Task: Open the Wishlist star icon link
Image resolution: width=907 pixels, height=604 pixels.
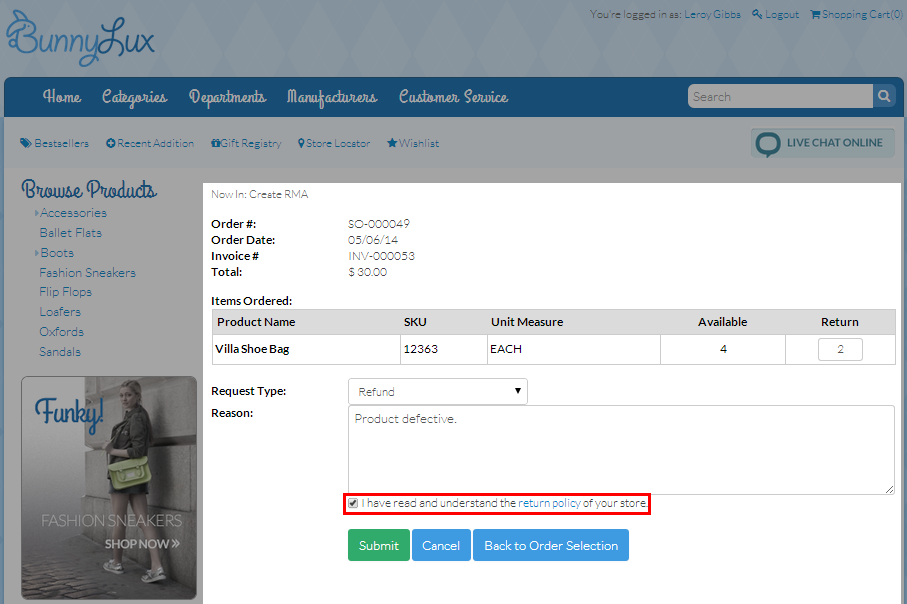Action: (392, 144)
